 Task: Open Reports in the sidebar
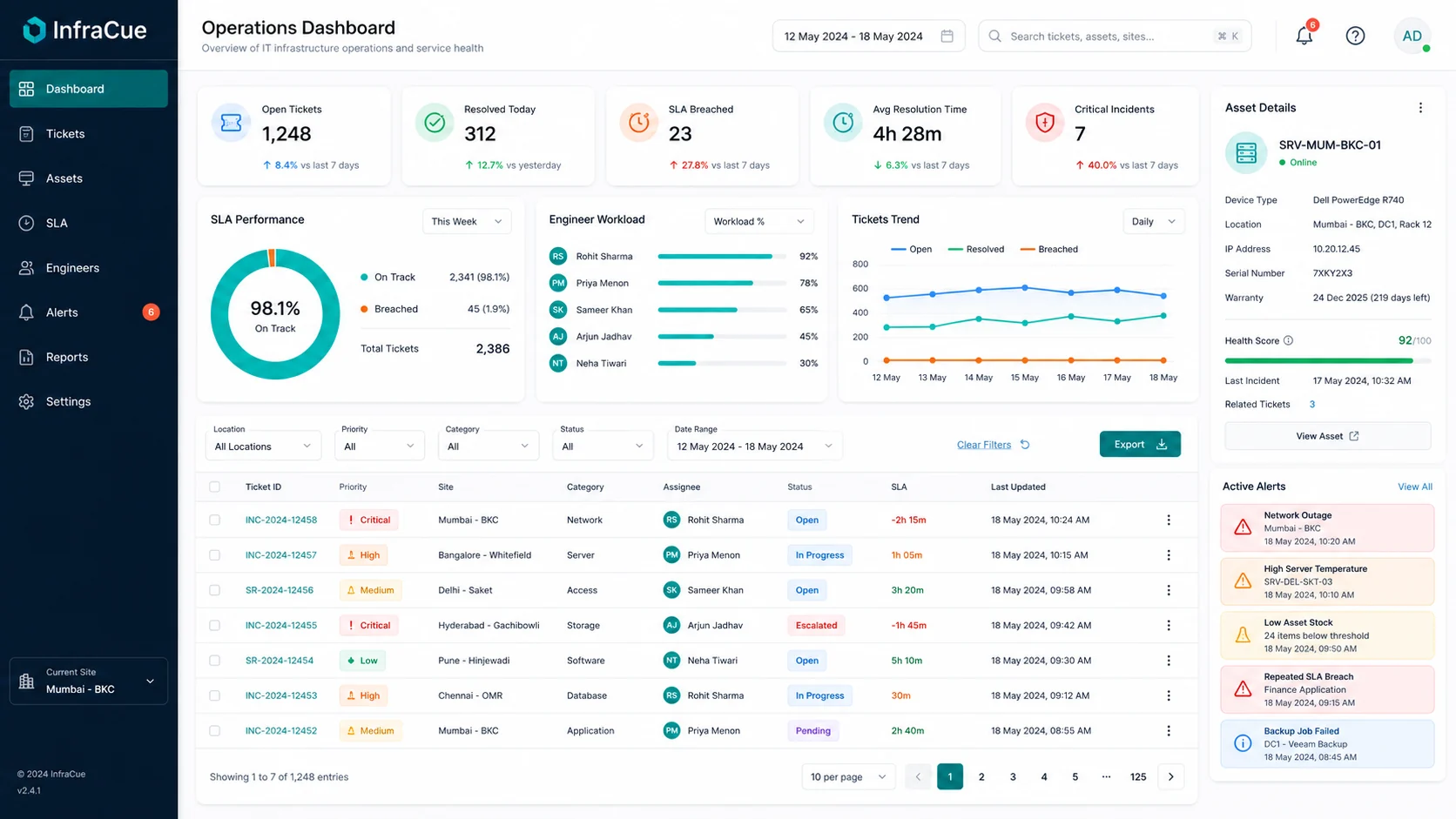[89, 357]
